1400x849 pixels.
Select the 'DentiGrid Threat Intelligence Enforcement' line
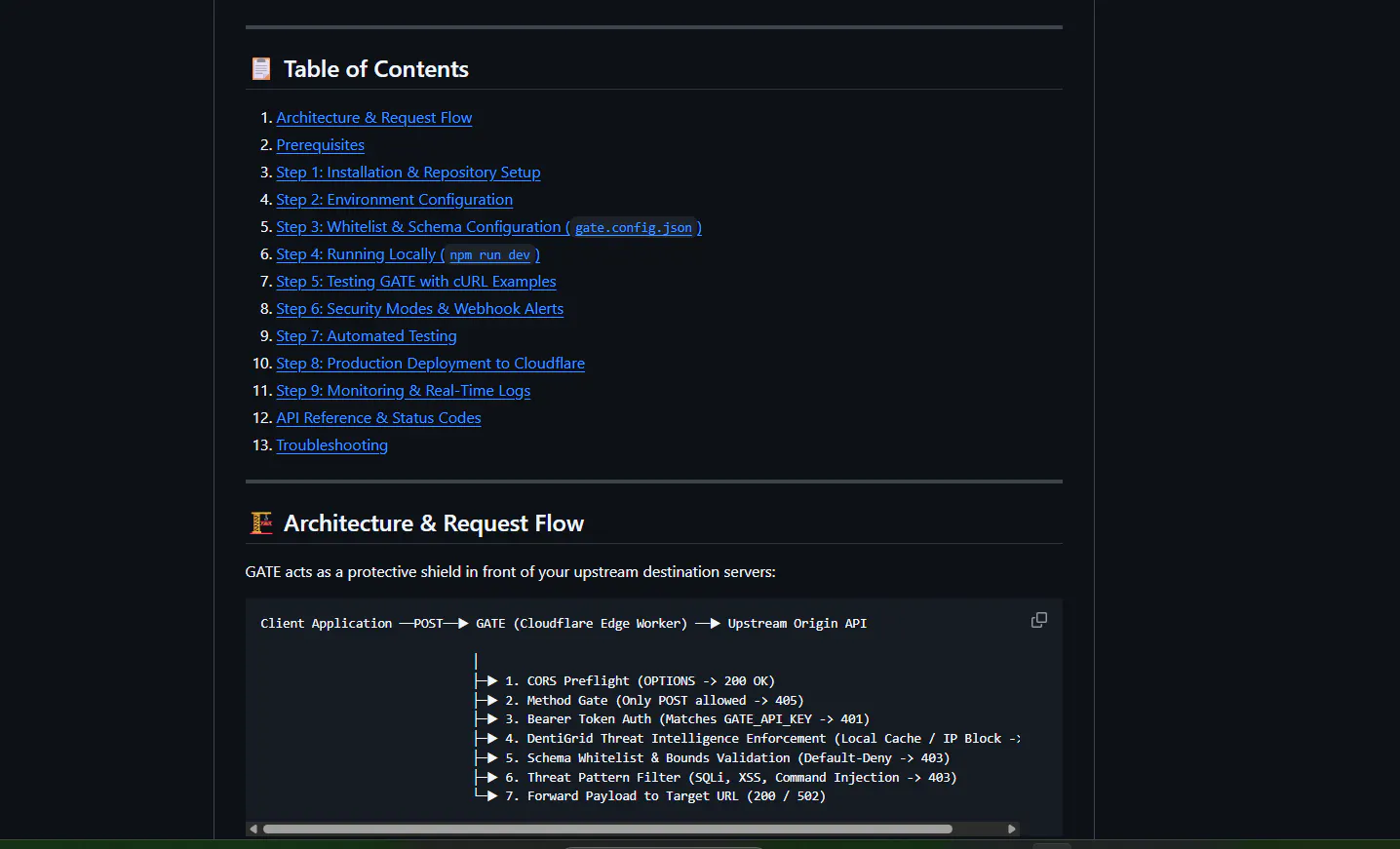tap(762, 738)
